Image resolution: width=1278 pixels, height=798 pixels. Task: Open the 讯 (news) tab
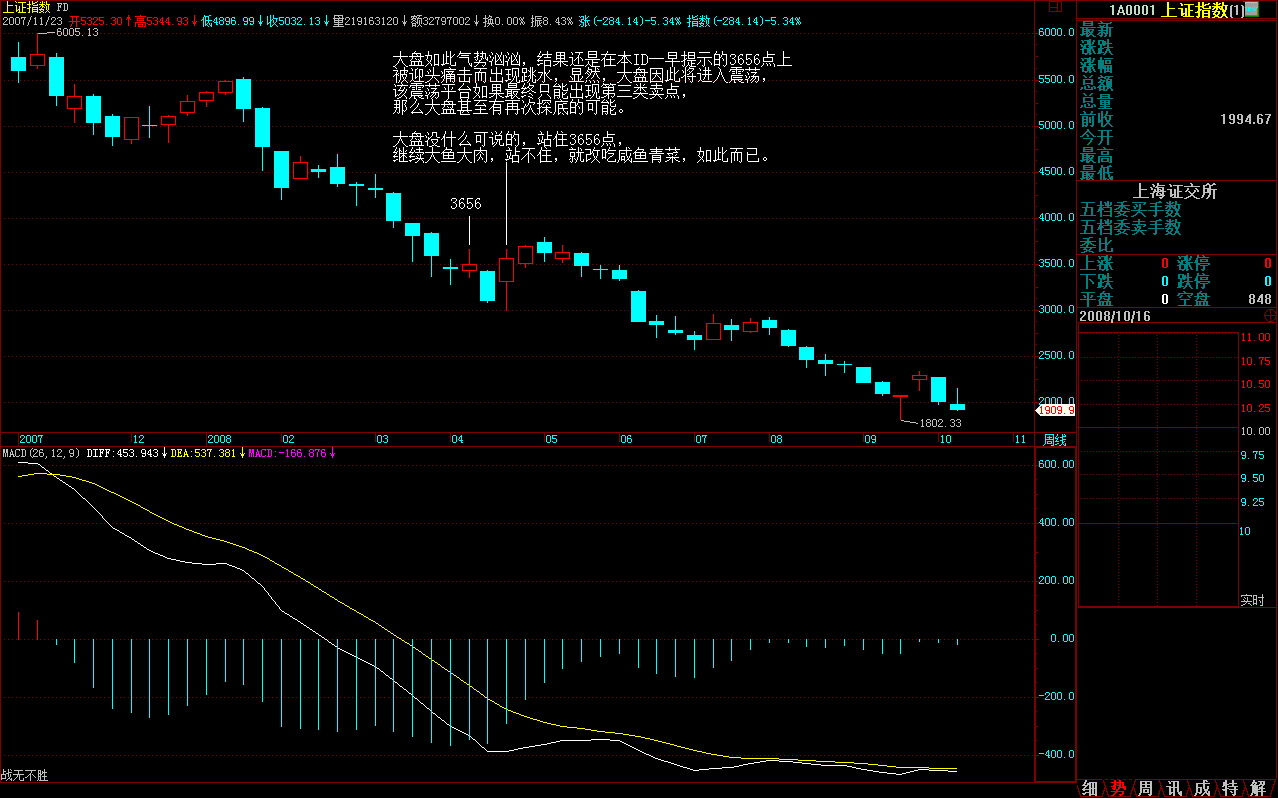click(1174, 788)
